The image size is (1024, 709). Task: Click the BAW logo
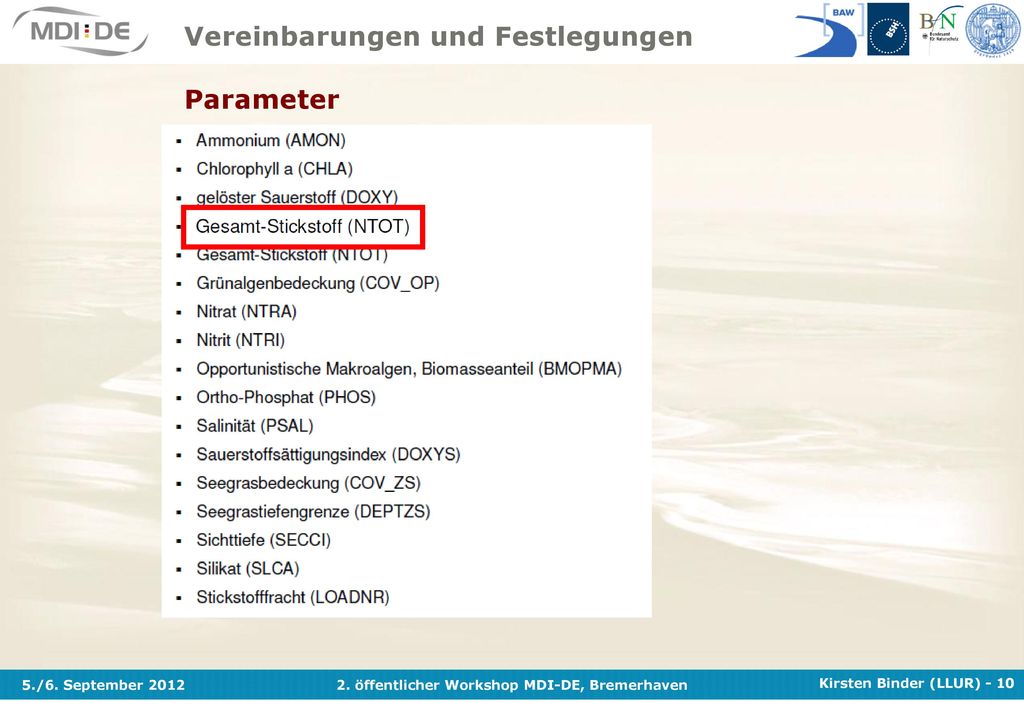point(829,29)
